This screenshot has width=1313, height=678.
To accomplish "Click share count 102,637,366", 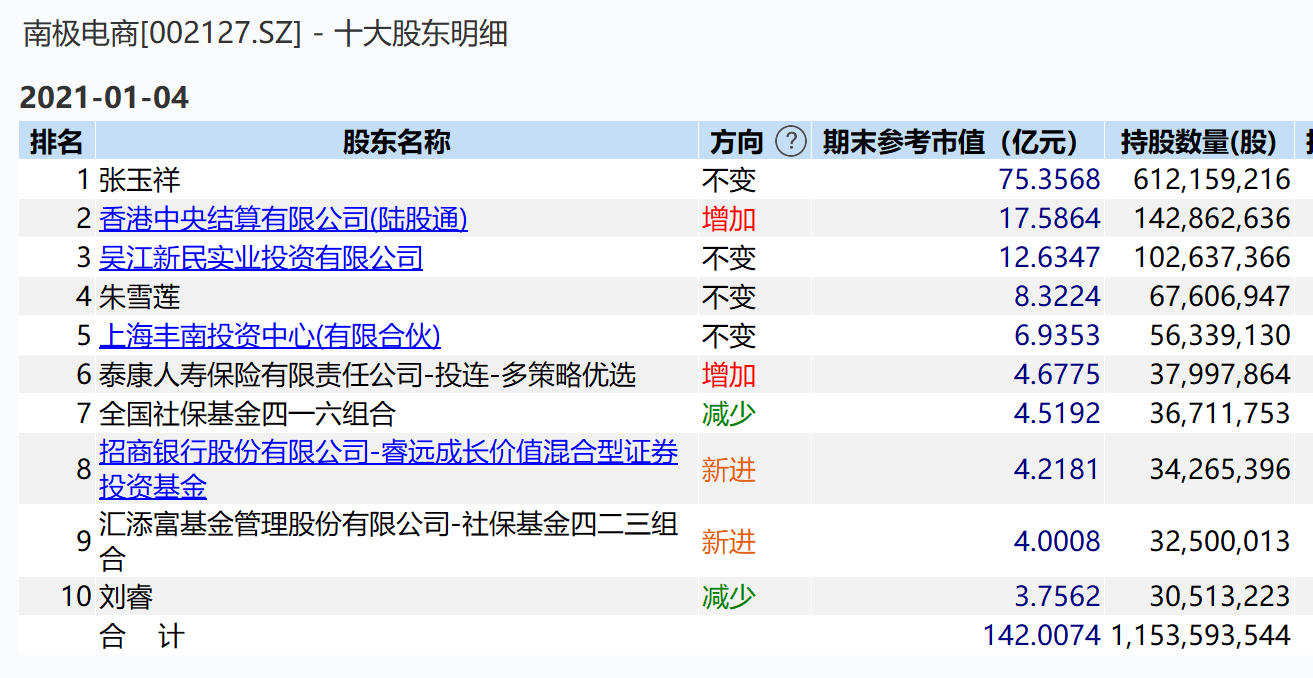I will 1212,258.
